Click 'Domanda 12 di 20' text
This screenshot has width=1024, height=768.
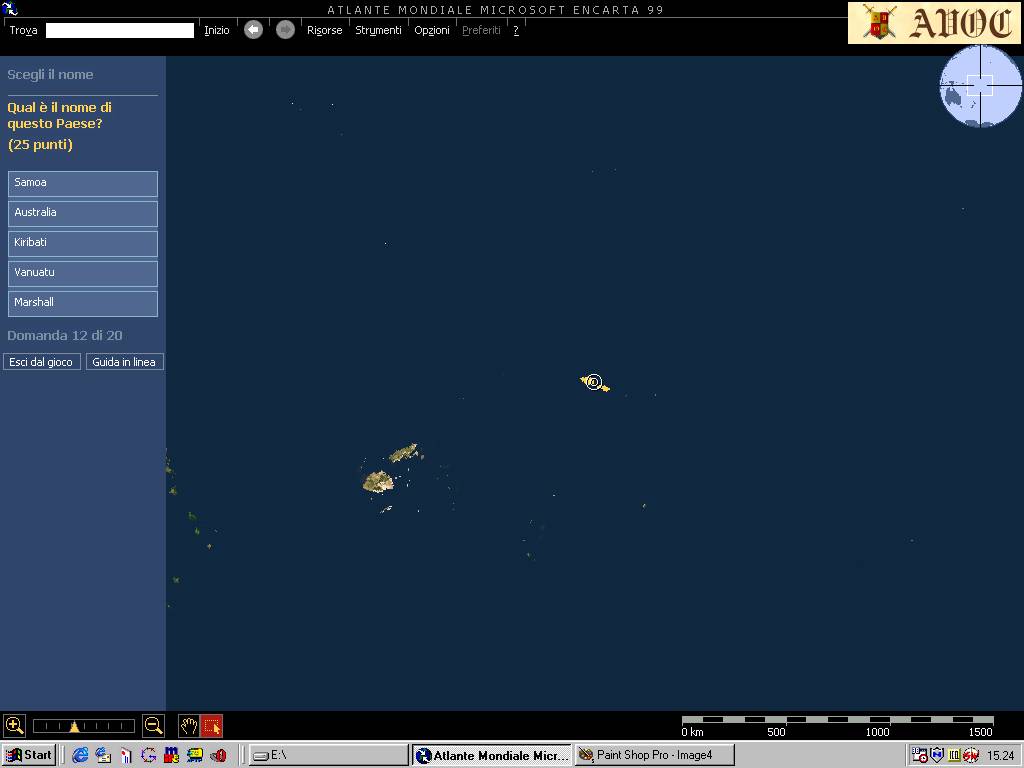65,336
